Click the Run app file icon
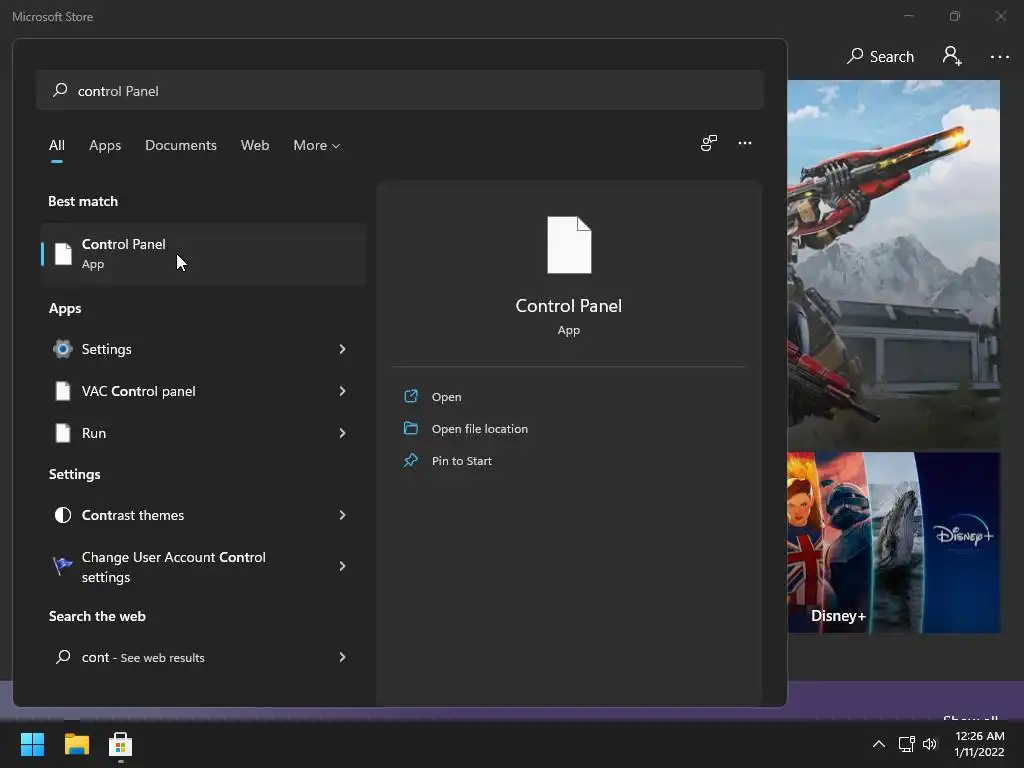This screenshot has width=1024, height=768. pyautogui.click(x=63, y=433)
